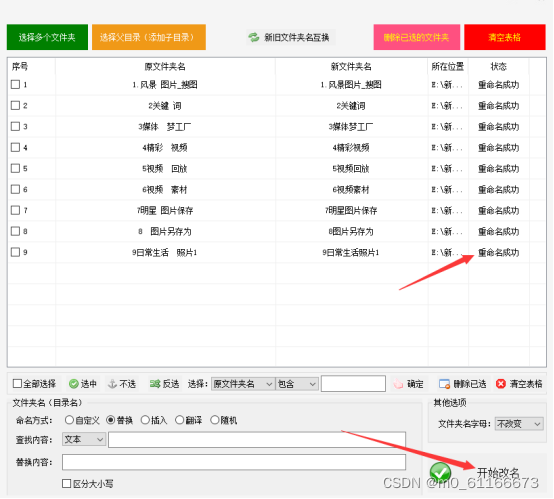Click new folder name cell 8图片另存为
Viewport: 554px width, 499px height.
[x=351, y=231]
